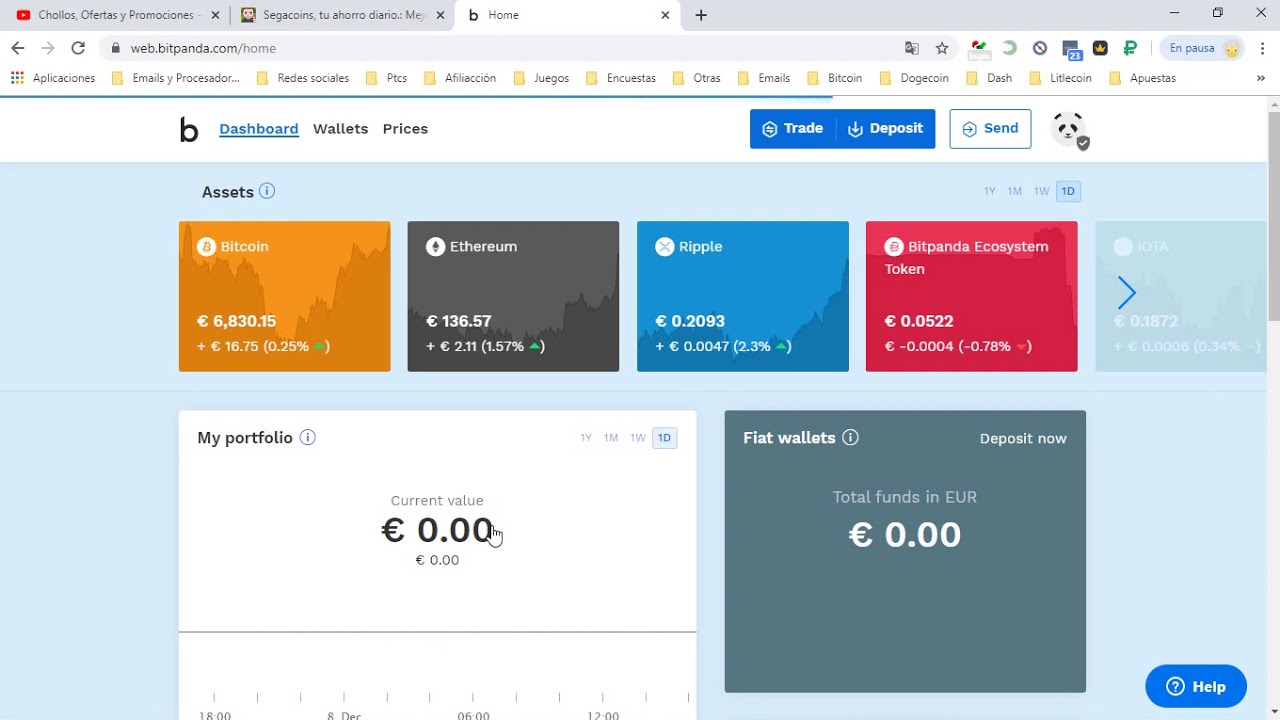Expand the hidden bookmarks overflow chevron
The width and height of the screenshot is (1280, 720).
1260,78
